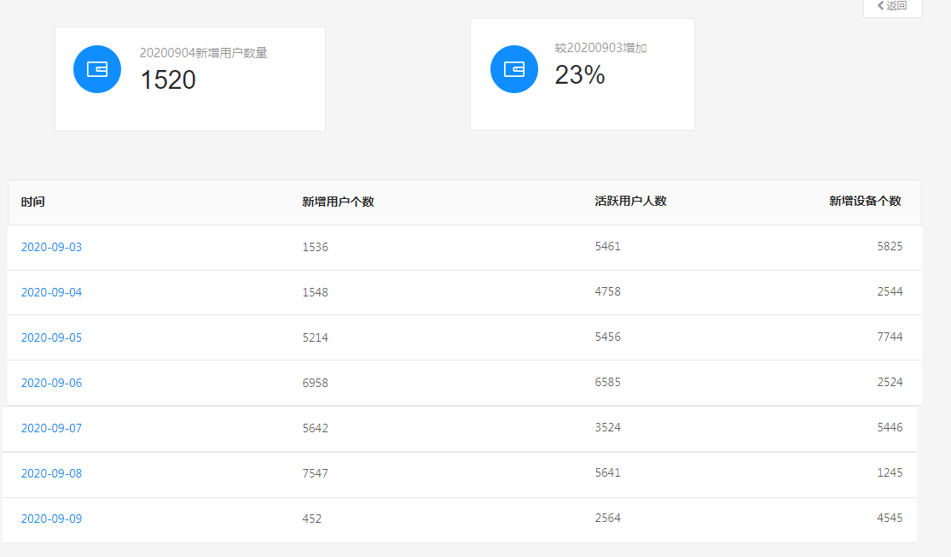The image size is (951, 557).
Task: Open the 2020-09-07 date link
Action: click(x=52, y=428)
